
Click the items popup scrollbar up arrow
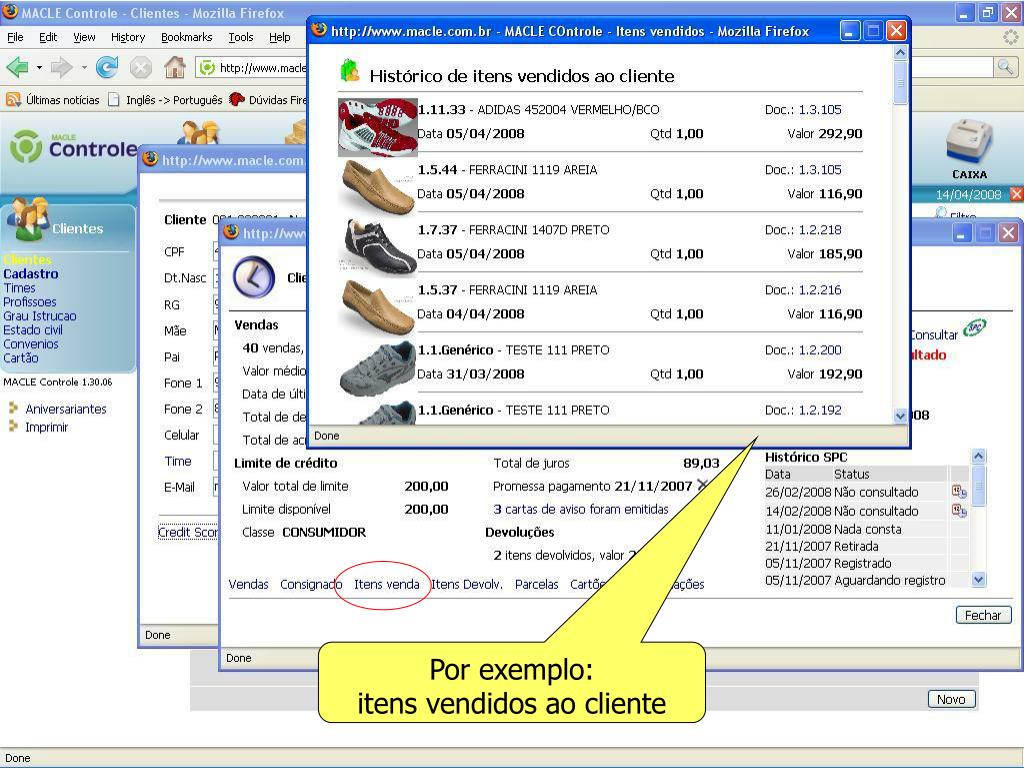901,52
